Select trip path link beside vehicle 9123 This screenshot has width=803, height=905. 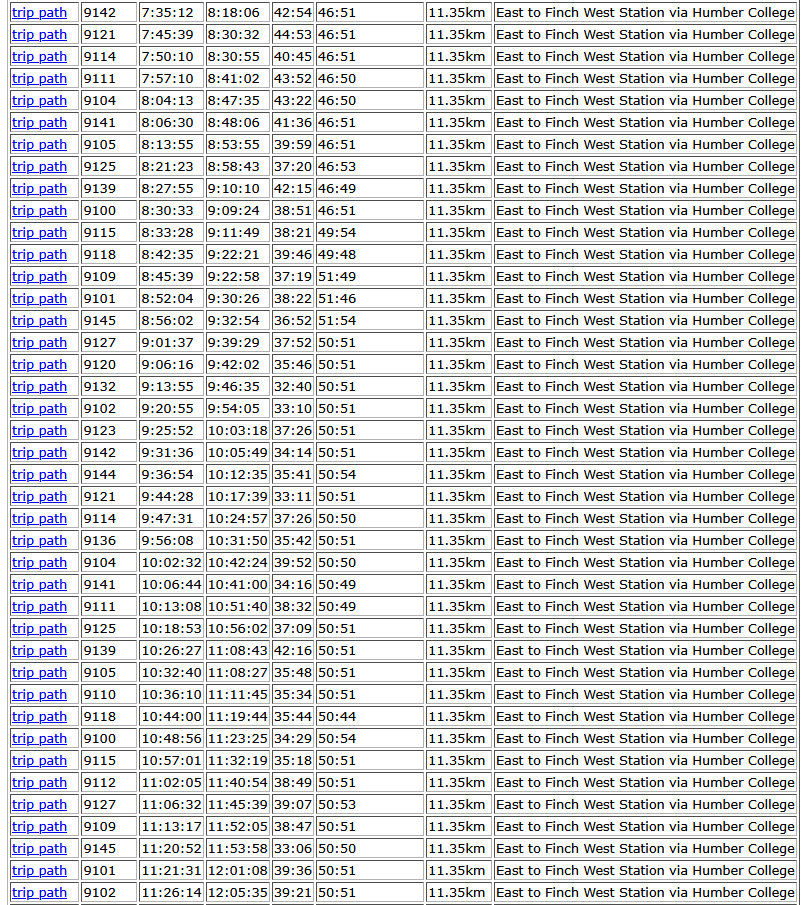point(39,431)
